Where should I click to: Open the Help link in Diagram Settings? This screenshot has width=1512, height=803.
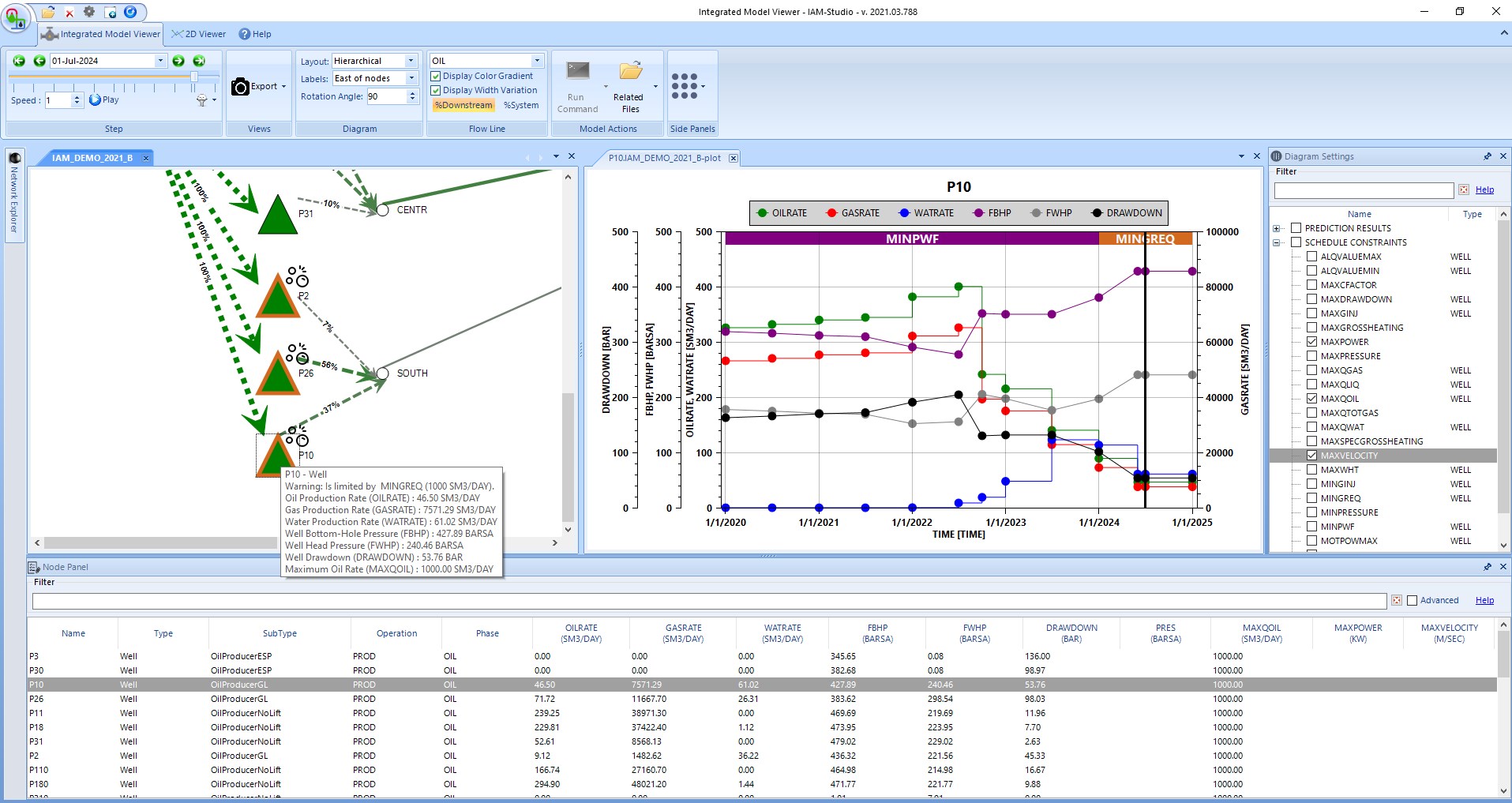(x=1484, y=189)
